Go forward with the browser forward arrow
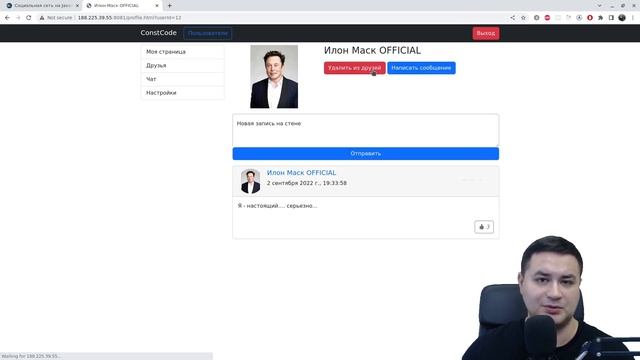This screenshot has width=640, height=360. point(18,18)
